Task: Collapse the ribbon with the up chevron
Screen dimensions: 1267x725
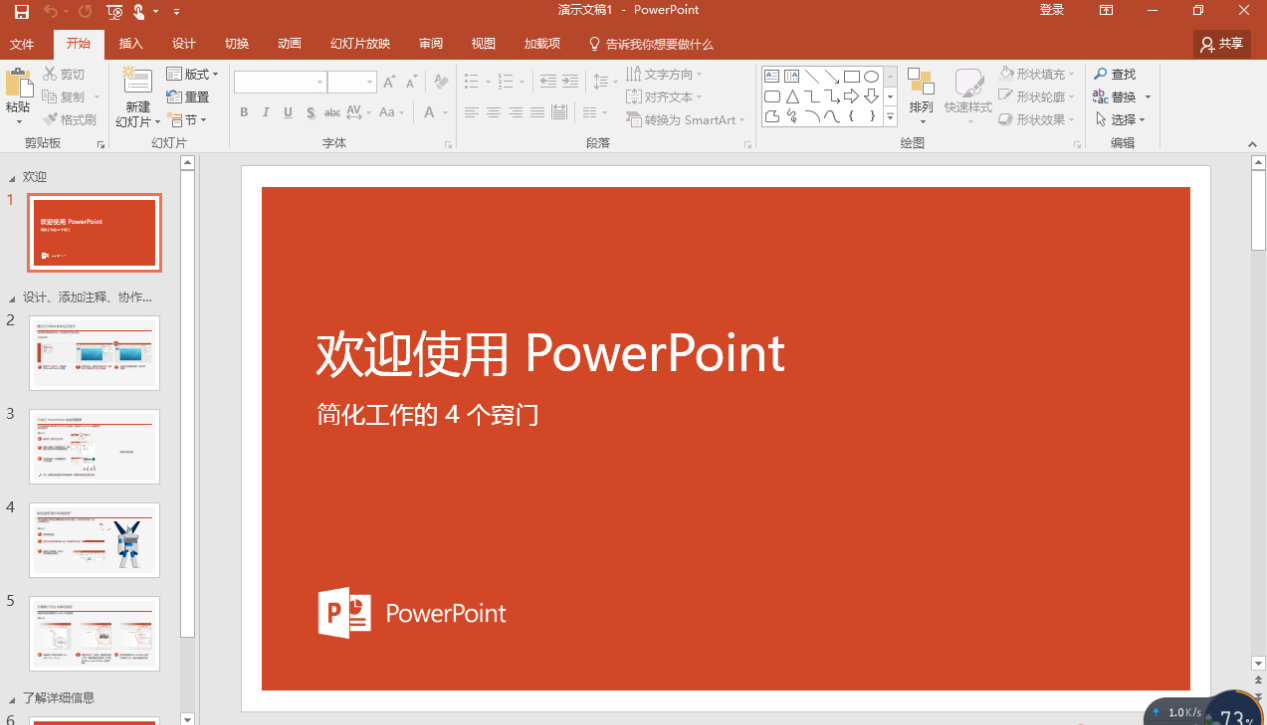Action: pos(1254,145)
